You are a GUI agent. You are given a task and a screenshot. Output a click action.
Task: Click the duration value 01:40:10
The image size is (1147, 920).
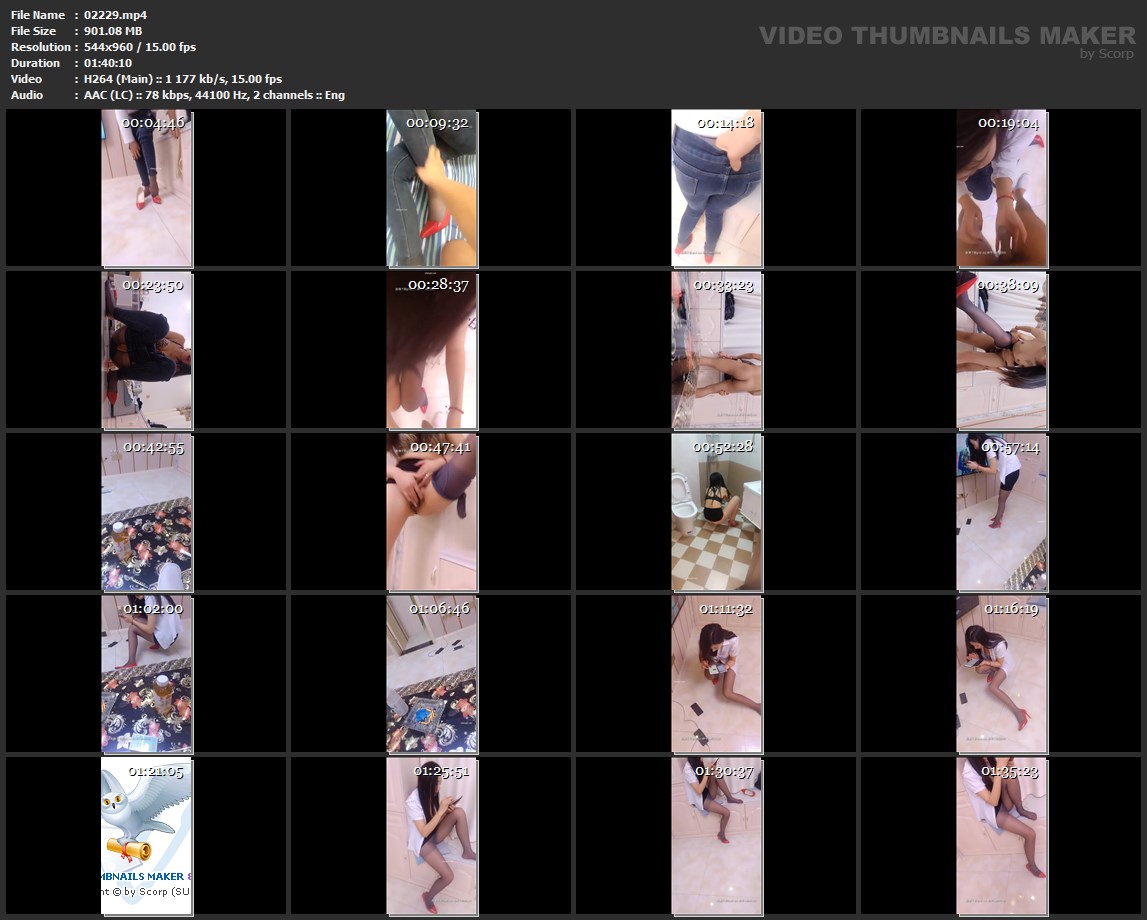(109, 63)
